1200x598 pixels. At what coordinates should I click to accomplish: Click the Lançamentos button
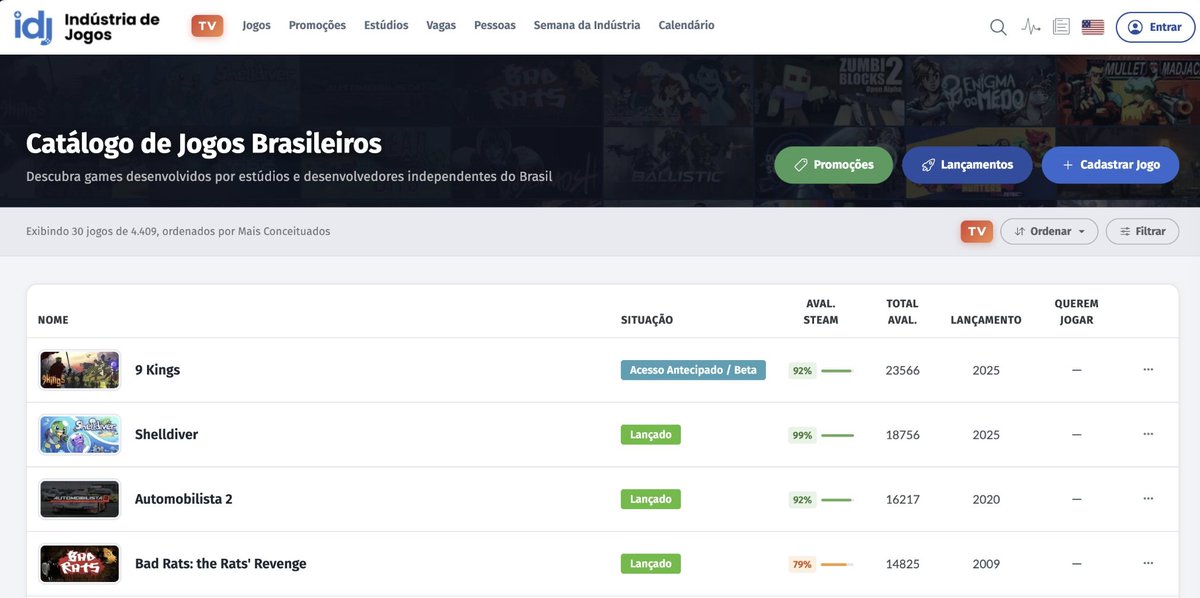pos(967,165)
